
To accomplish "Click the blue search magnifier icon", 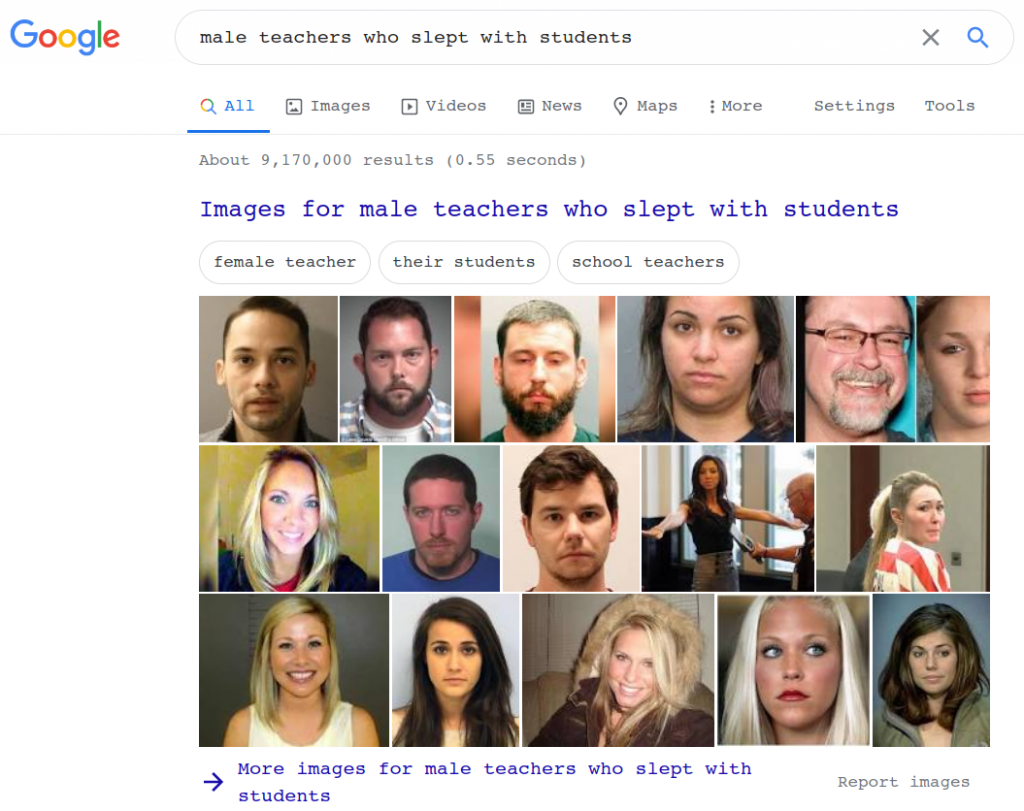I will 977,38.
